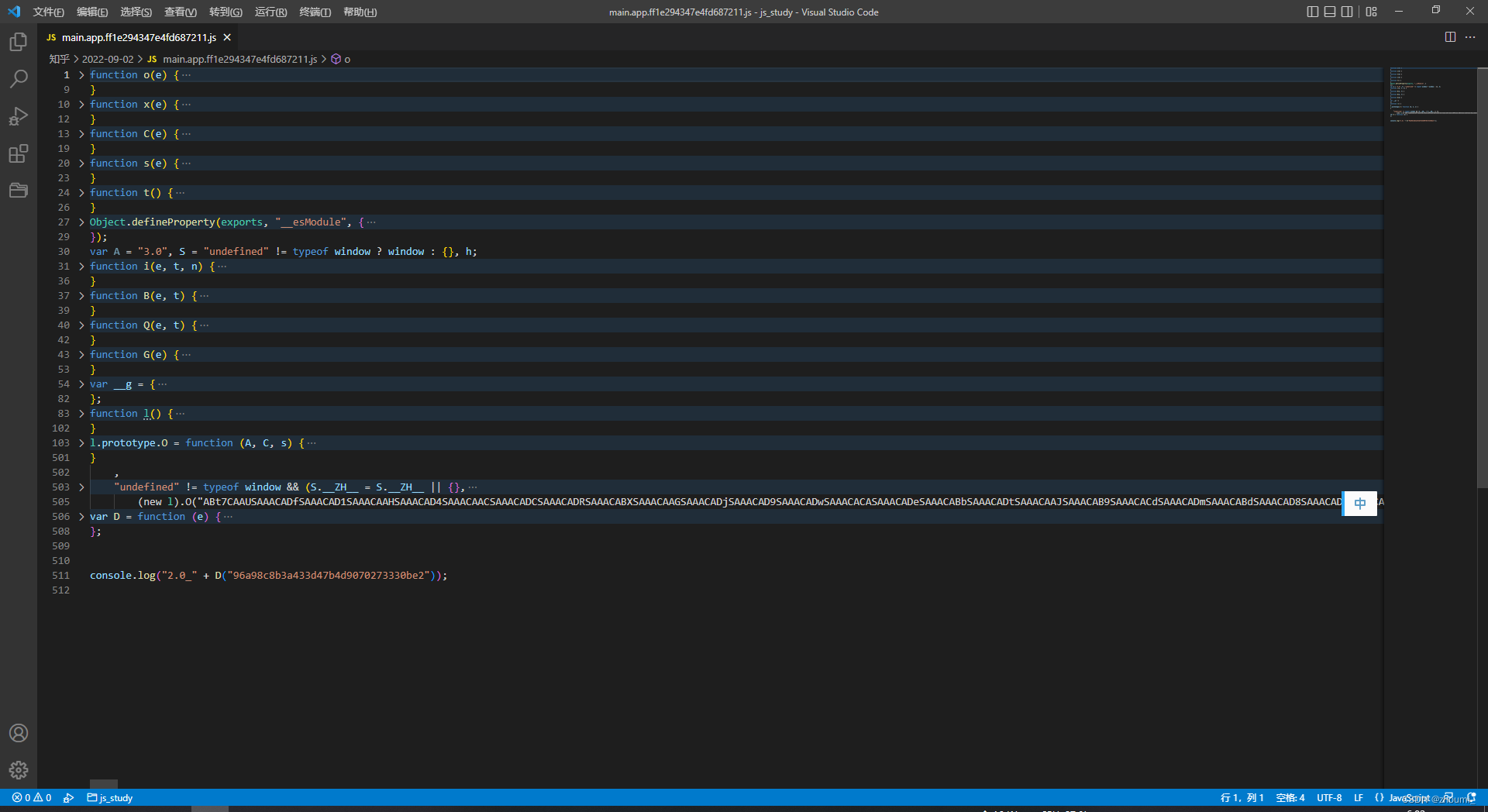Image resolution: width=1488 pixels, height=812 pixels.
Task: Place cursor on var A line 30
Action: 283,252
